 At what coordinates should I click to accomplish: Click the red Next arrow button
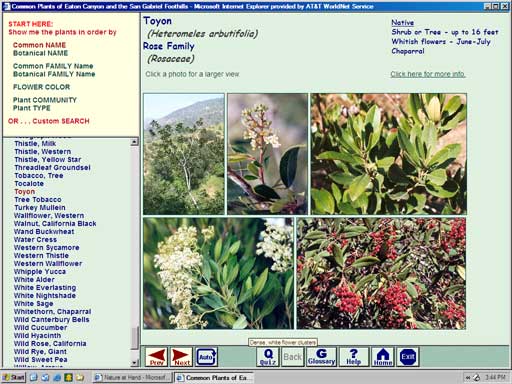pos(181,357)
